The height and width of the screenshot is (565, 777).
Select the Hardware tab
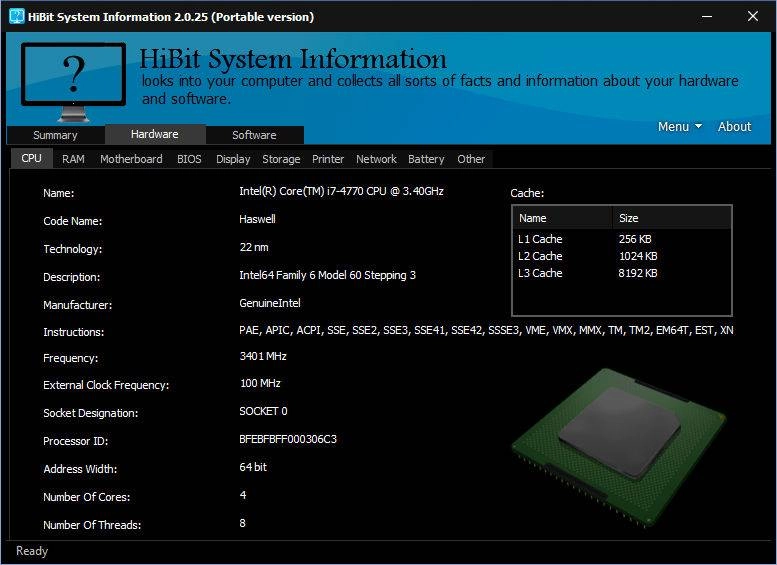coord(155,134)
